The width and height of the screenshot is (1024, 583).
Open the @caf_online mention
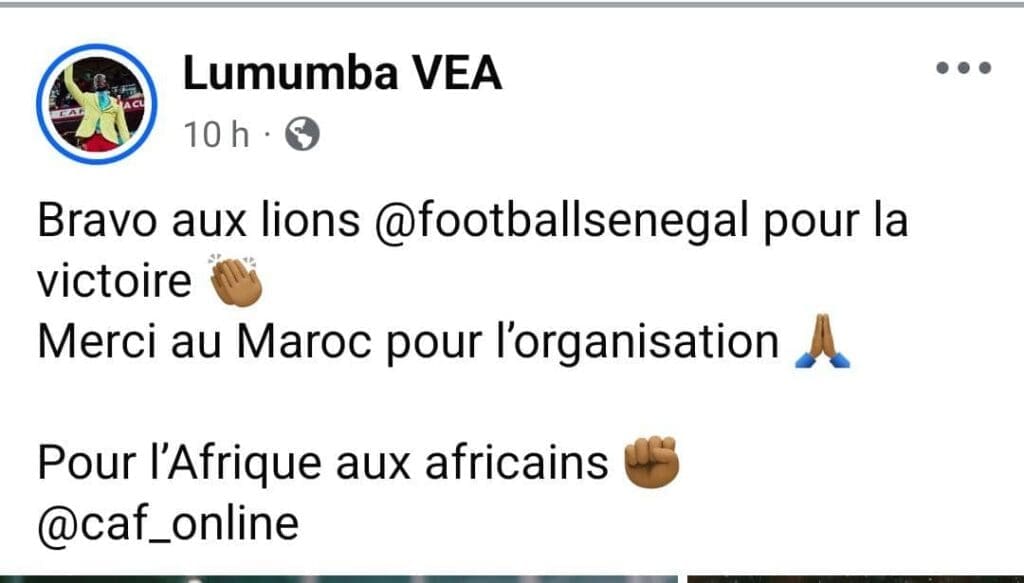pos(168,524)
